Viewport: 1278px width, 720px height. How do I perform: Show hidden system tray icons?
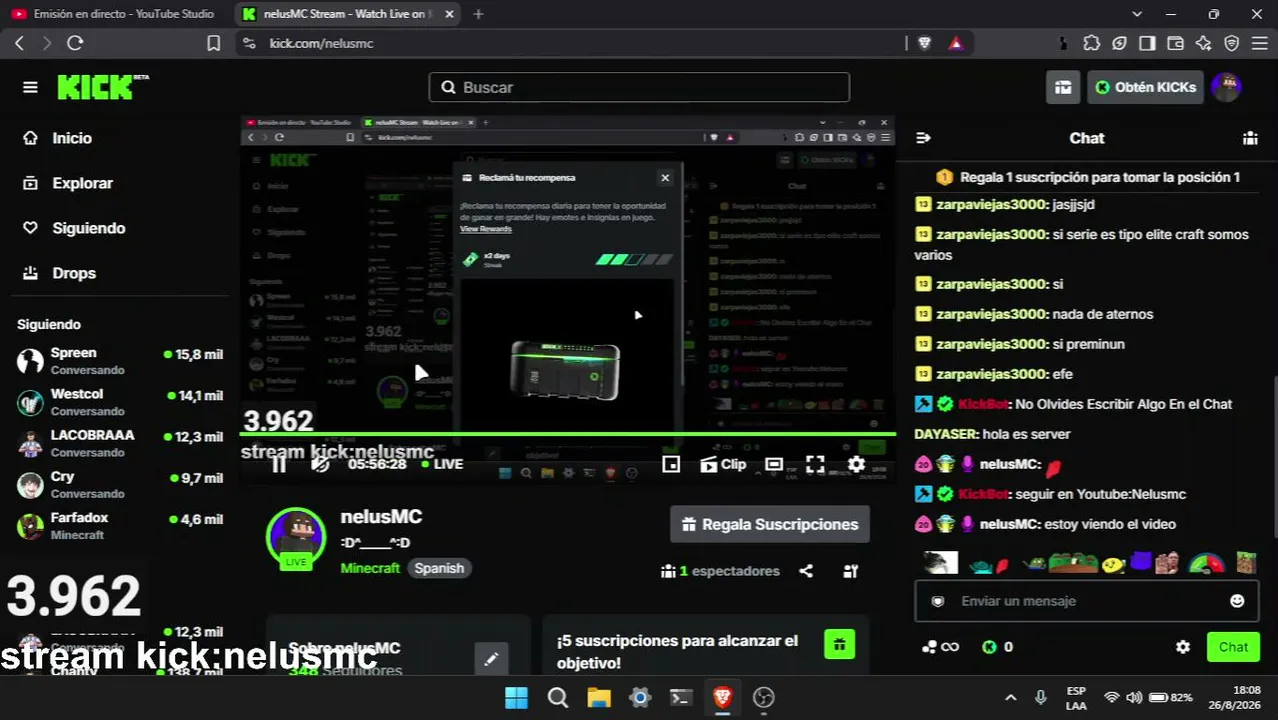click(x=1011, y=697)
